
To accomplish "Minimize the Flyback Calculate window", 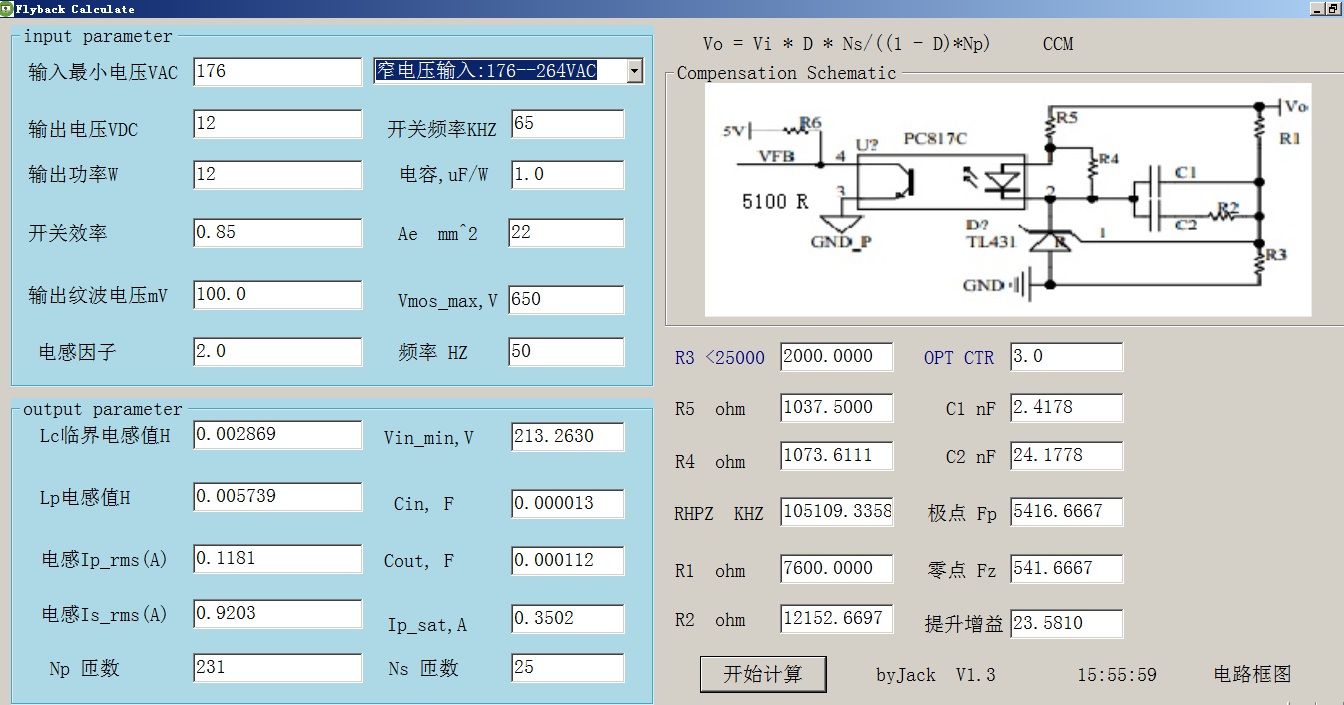I will [x=1317, y=8].
